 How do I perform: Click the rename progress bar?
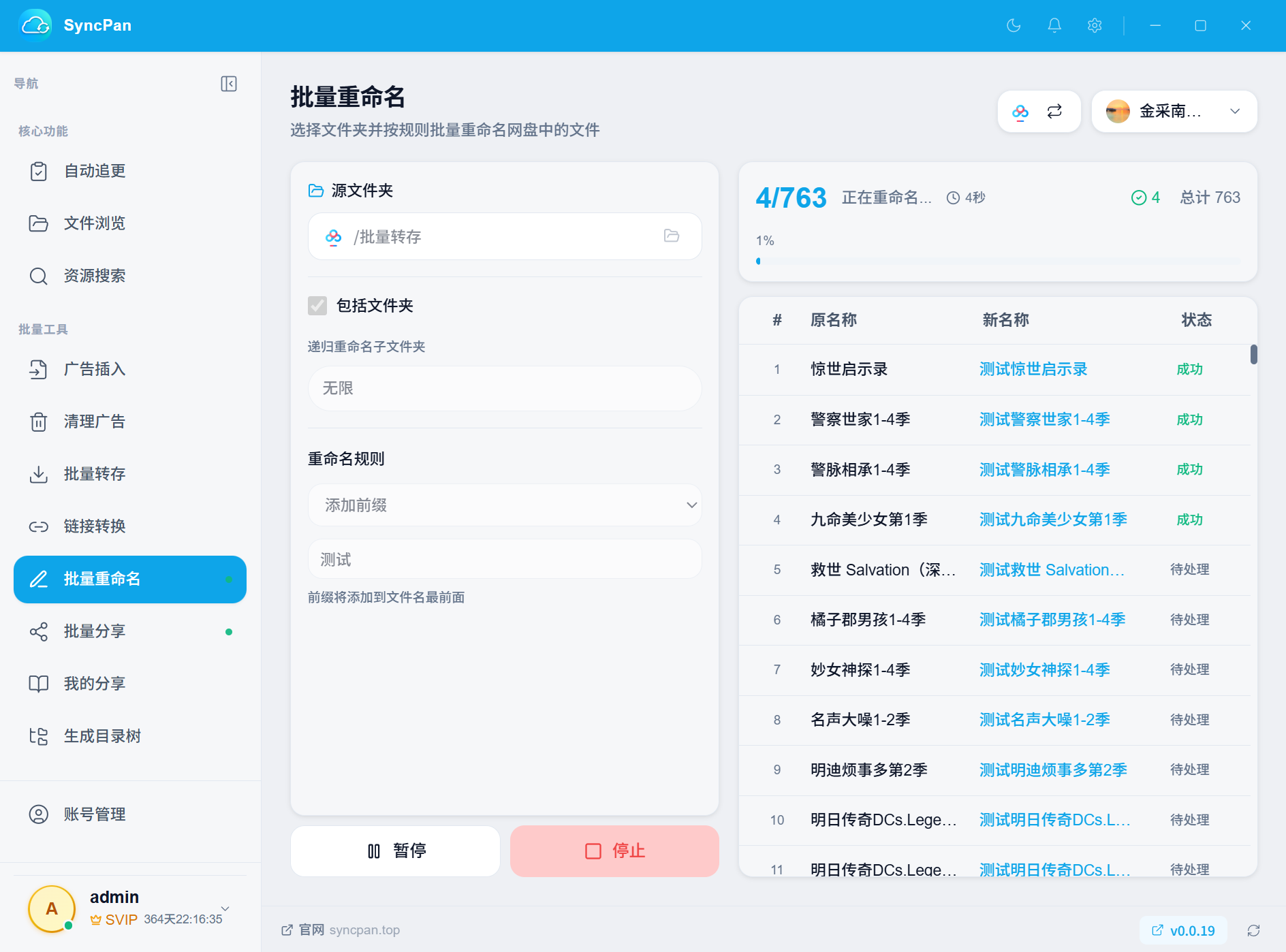(998, 261)
